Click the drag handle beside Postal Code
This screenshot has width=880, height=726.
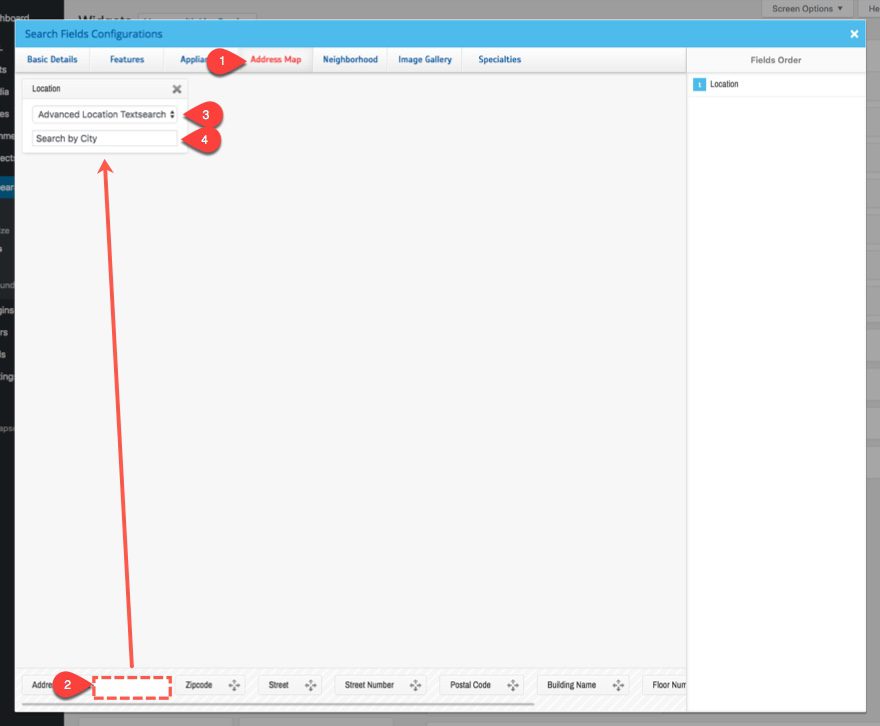[x=511, y=685]
